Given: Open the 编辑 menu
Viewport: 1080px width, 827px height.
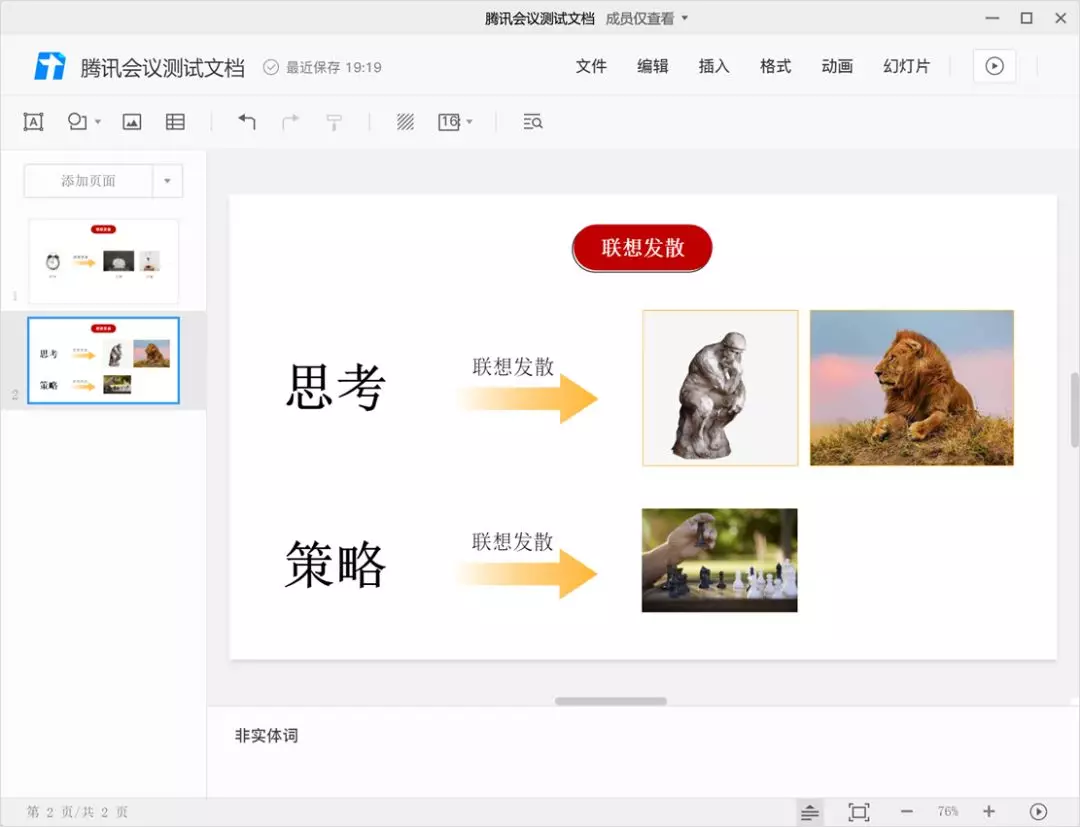Looking at the screenshot, I should point(652,66).
